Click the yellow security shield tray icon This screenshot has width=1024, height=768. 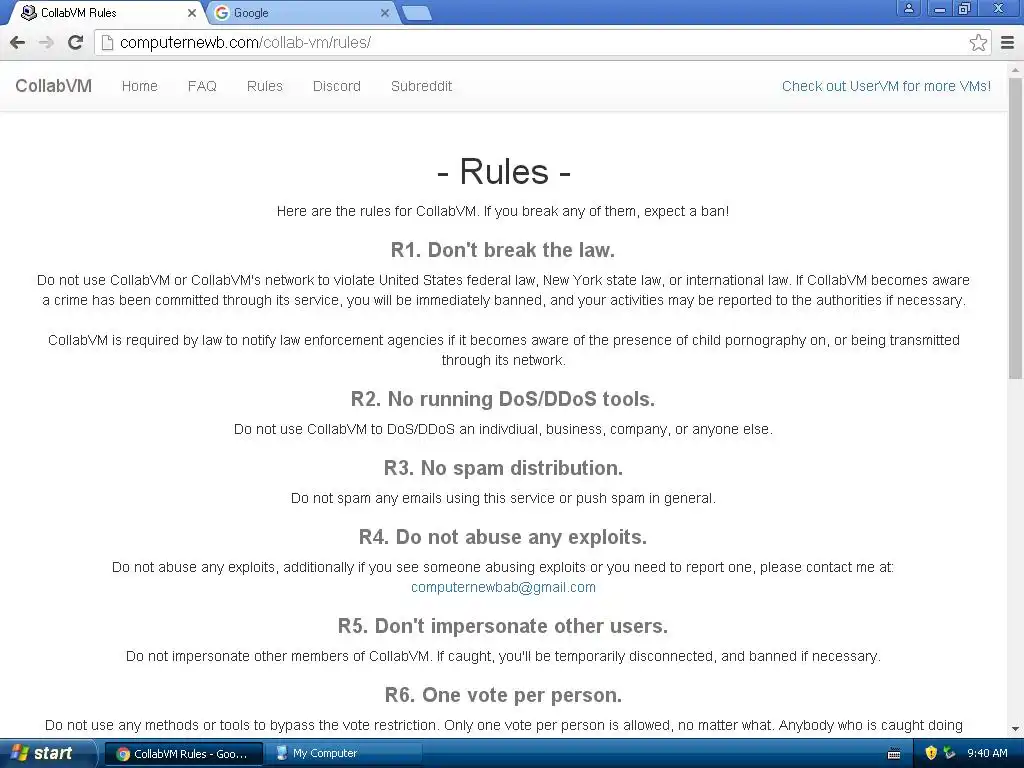(x=931, y=753)
